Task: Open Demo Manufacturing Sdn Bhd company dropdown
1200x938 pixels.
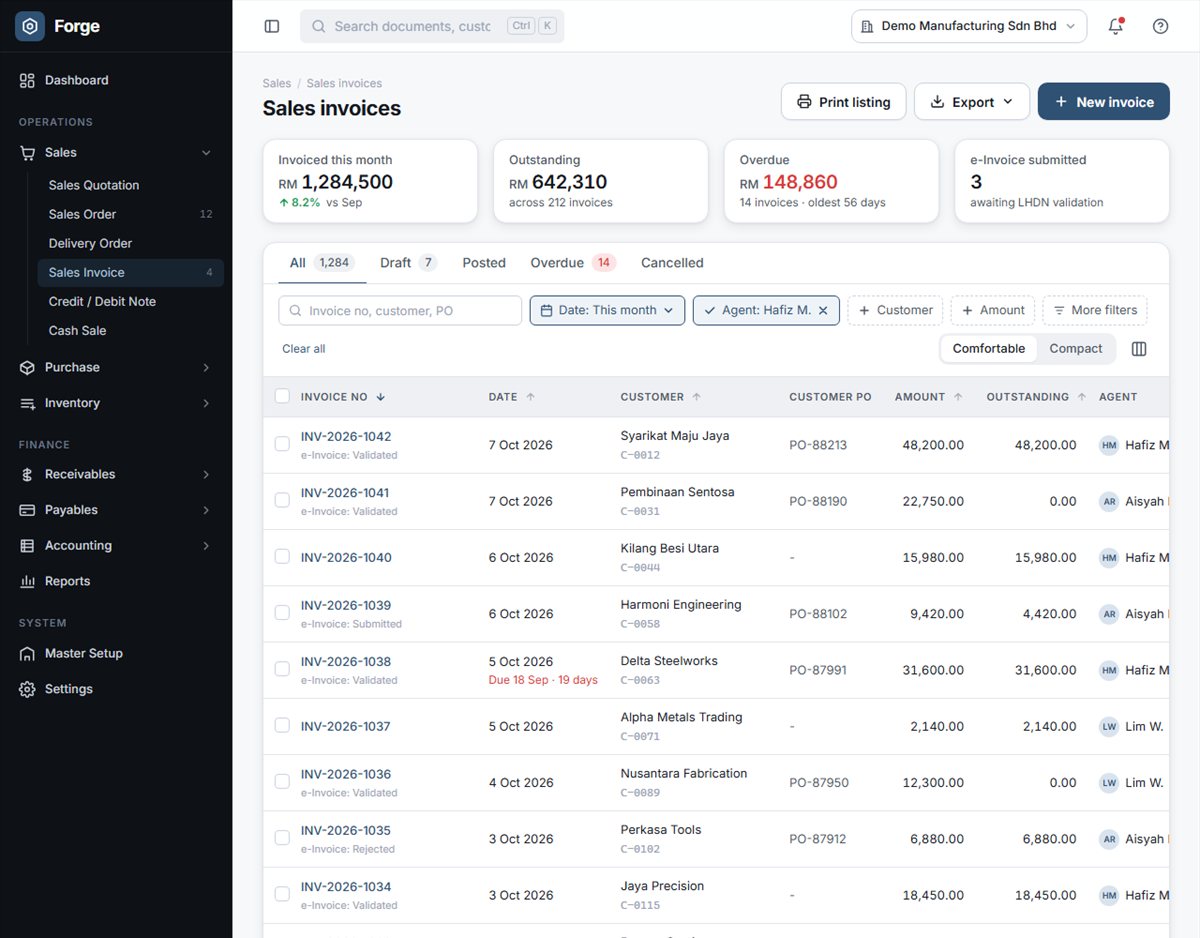Action: click(969, 26)
